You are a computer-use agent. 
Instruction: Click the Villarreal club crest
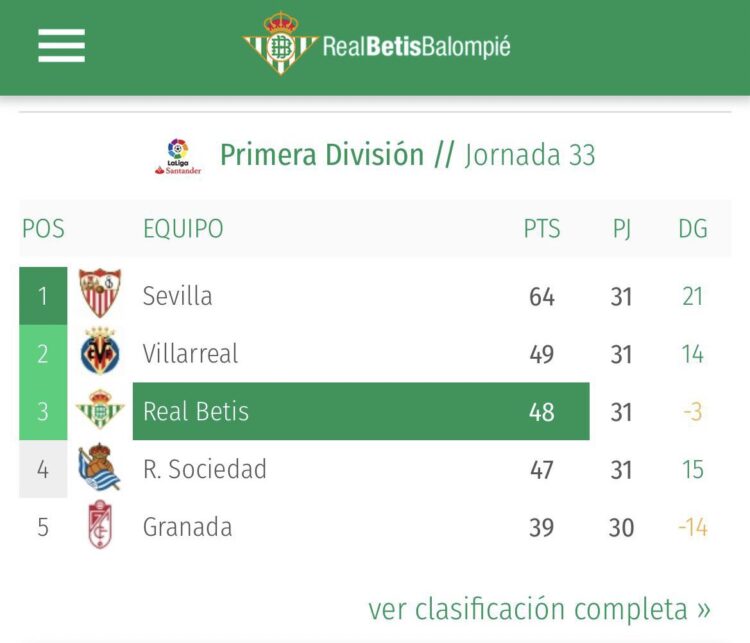click(100, 351)
